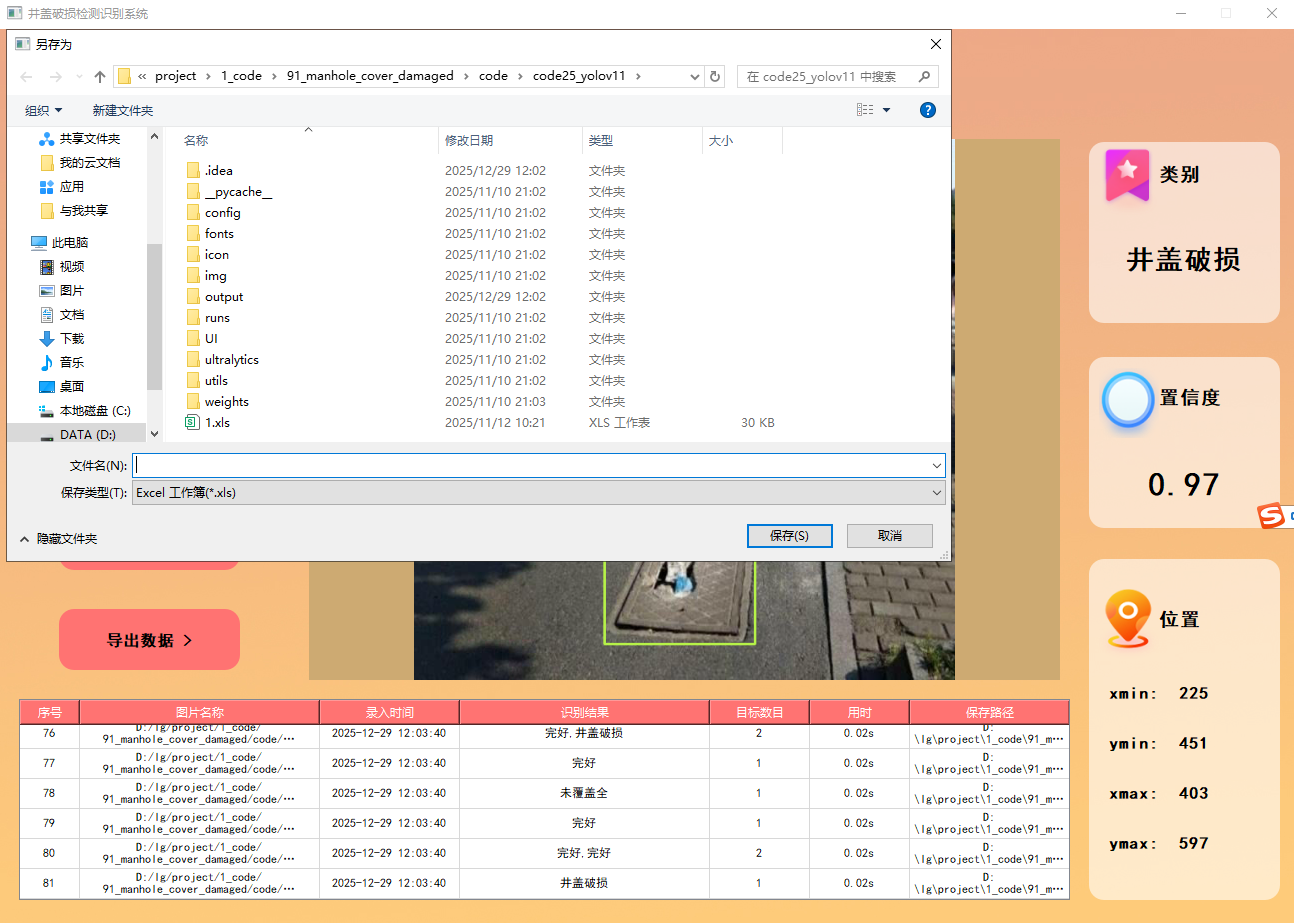Select the config folder
The height and width of the screenshot is (923, 1294).
pyautogui.click(x=212, y=212)
